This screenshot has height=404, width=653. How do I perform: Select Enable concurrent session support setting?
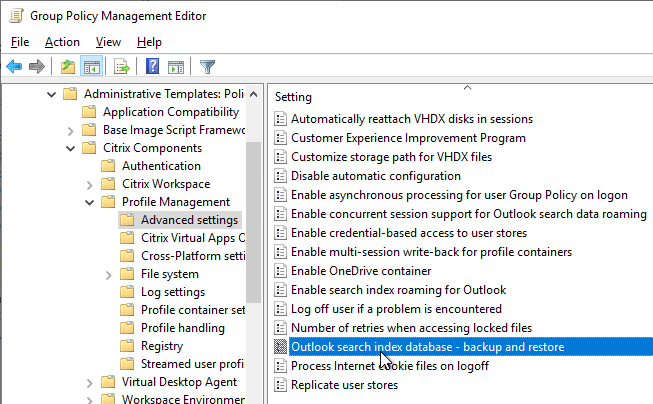[x=469, y=214]
